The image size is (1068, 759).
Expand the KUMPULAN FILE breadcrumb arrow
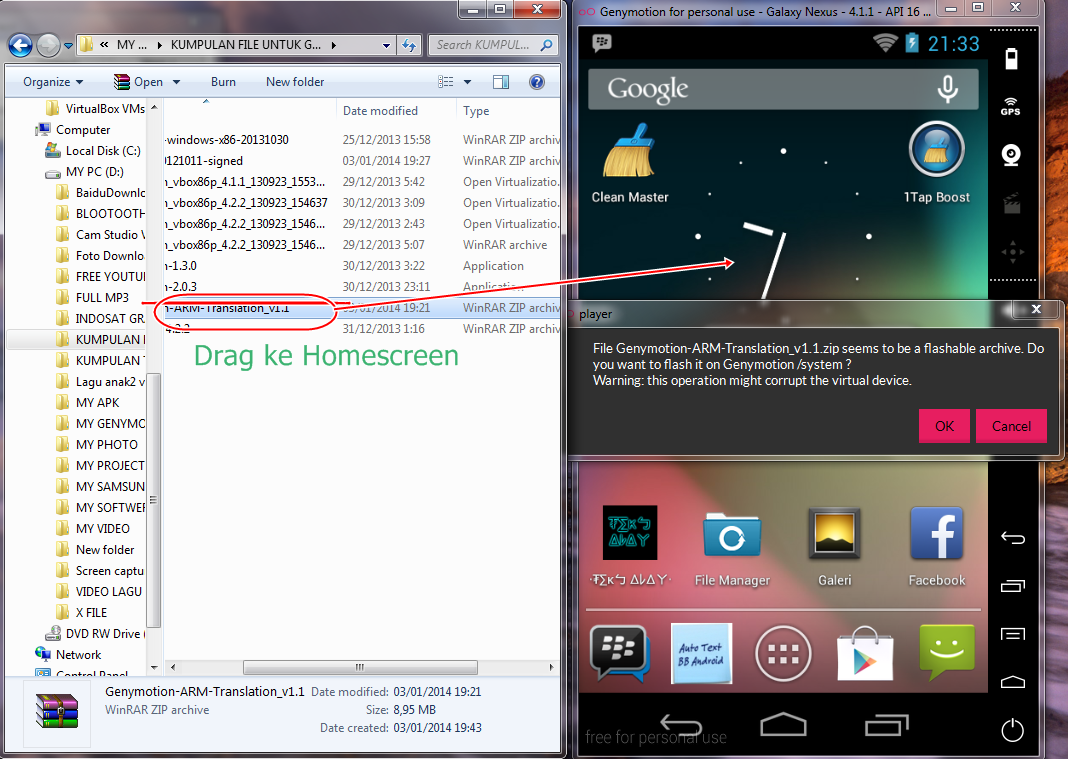pos(334,46)
